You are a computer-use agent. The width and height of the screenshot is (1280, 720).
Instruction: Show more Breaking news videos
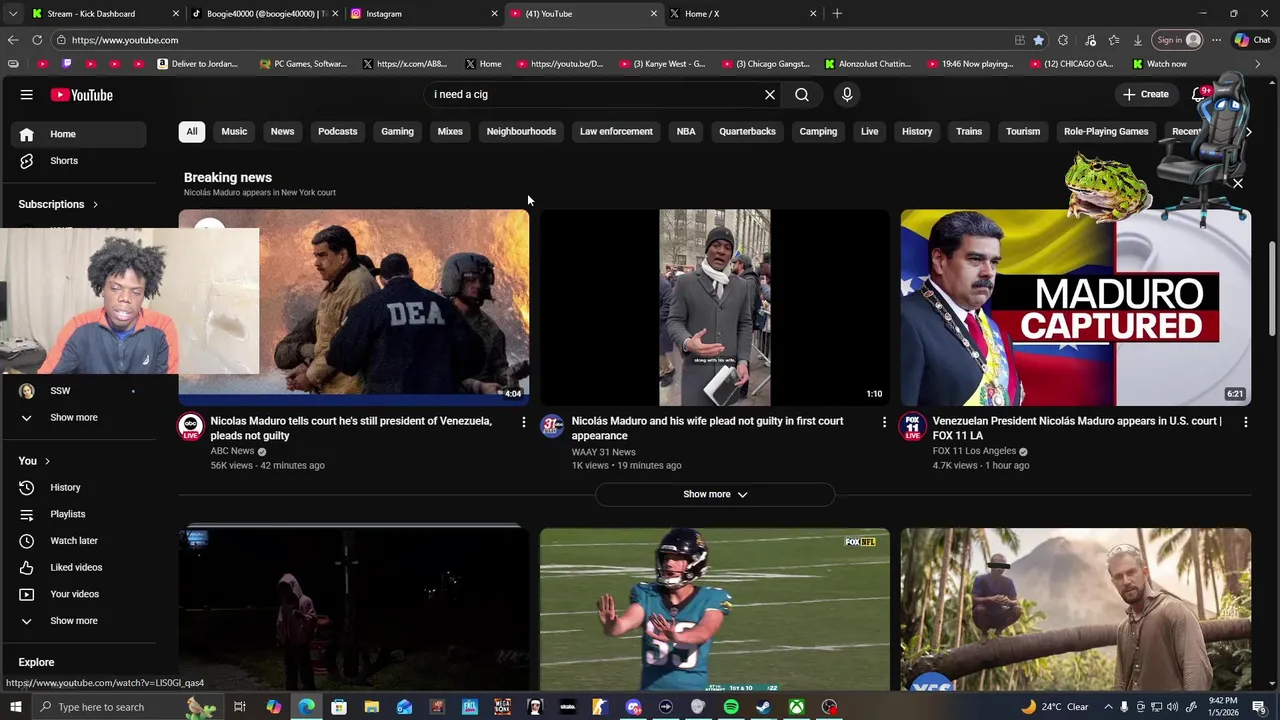715,494
